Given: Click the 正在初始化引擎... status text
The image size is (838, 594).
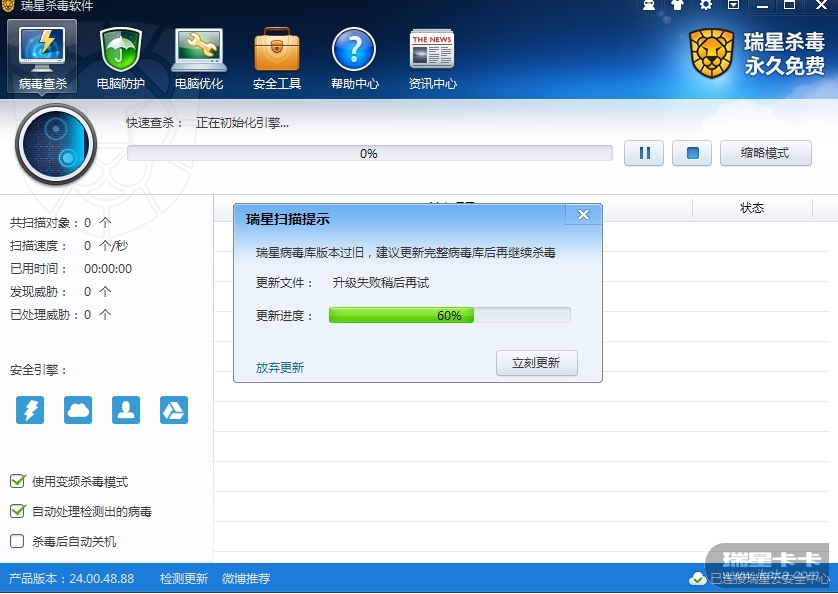Looking at the screenshot, I should [x=242, y=123].
